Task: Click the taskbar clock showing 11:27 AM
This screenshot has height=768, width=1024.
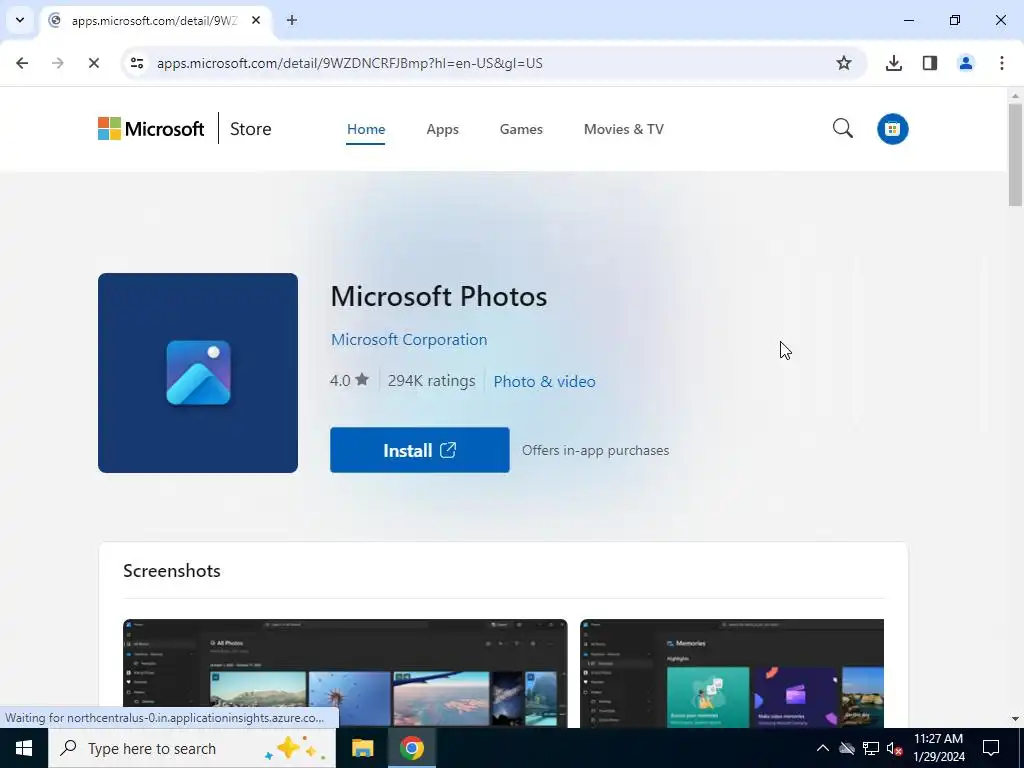Action: [x=938, y=748]
